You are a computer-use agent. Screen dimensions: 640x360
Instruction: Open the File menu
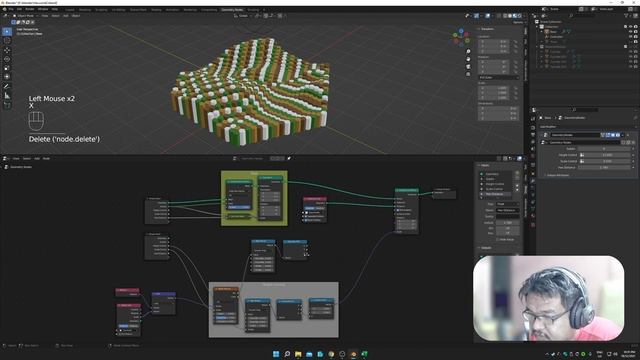click(x=11, y=9)
